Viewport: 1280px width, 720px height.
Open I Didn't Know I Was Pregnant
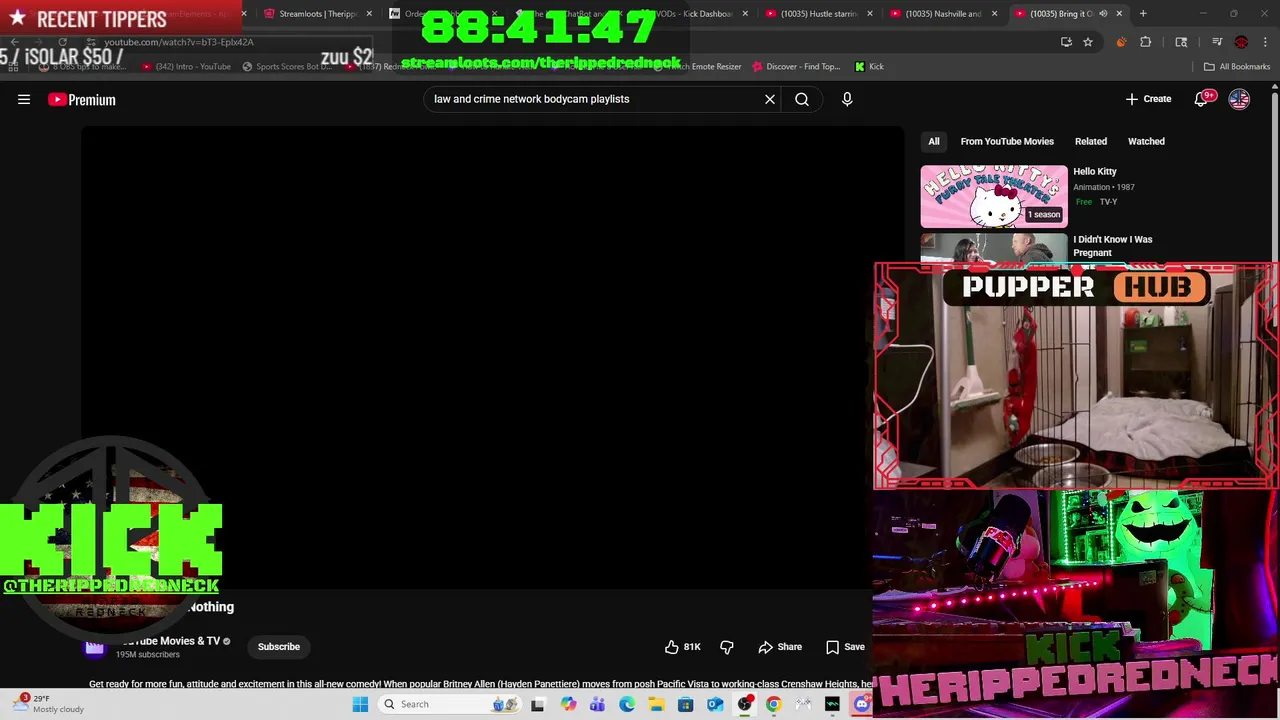[x=1113, y=246]
